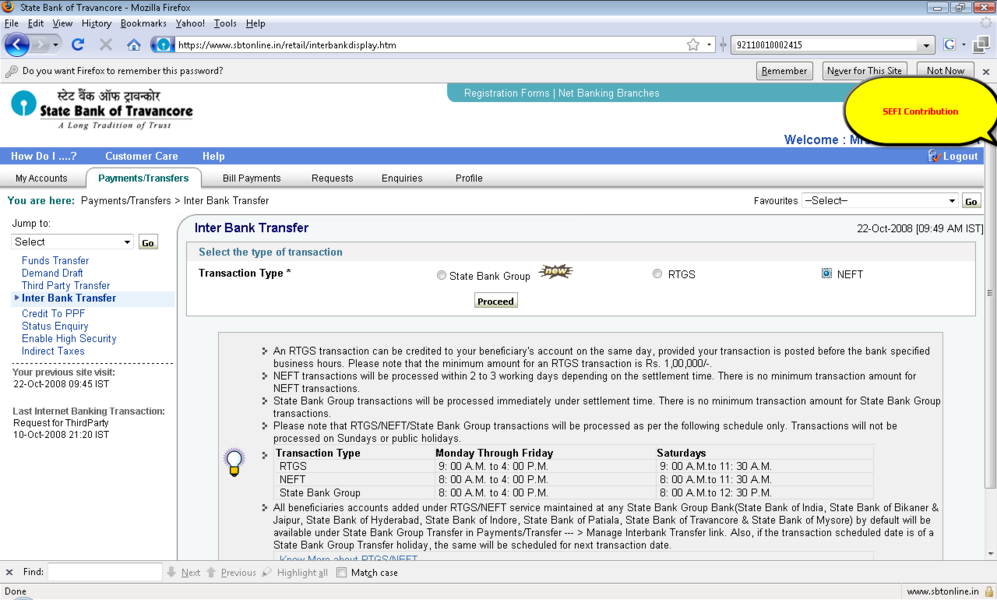Select the State Bank Group radio button

click(441, 276)
